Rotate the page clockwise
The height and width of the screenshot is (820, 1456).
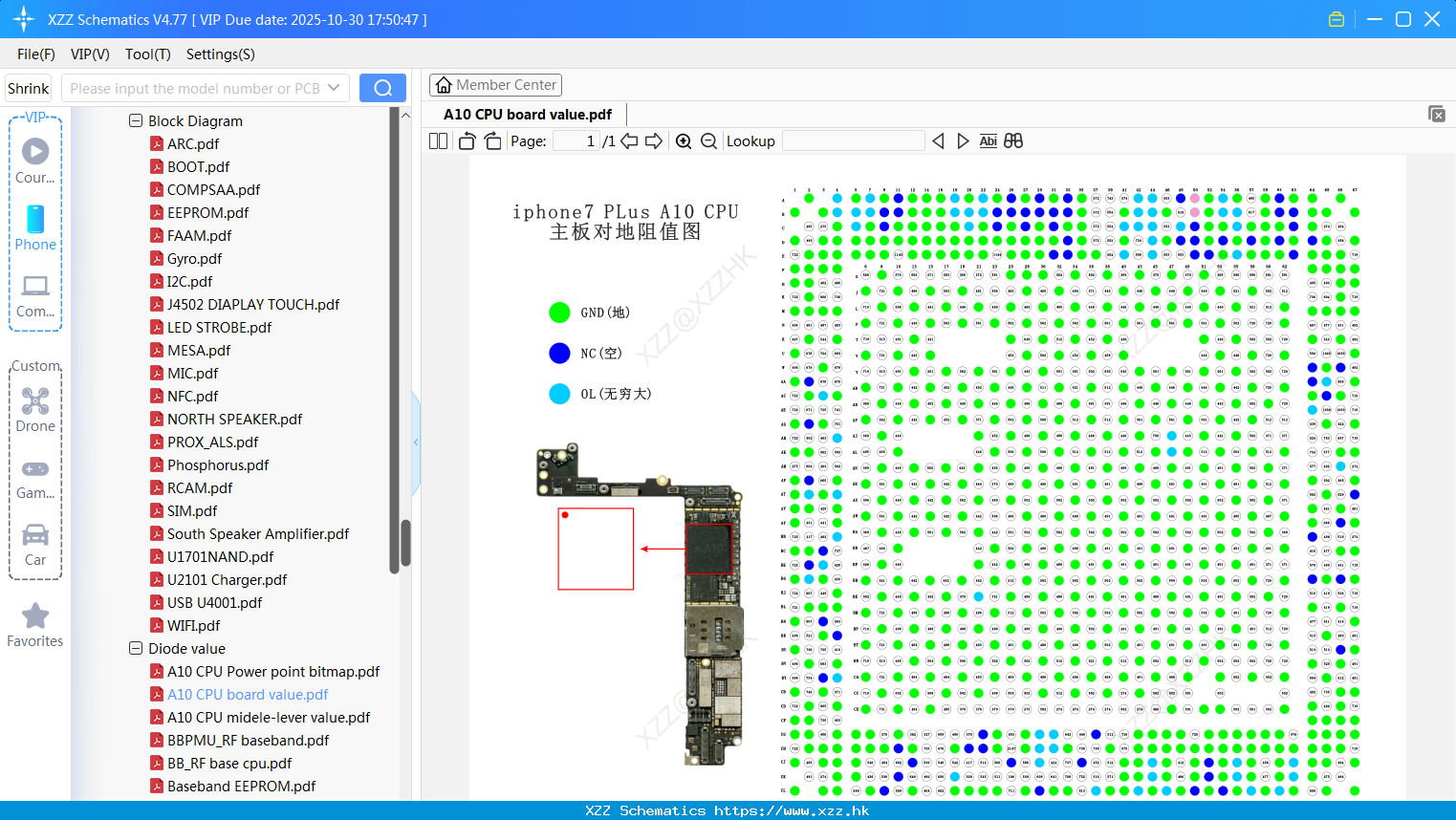pos(492,141)
